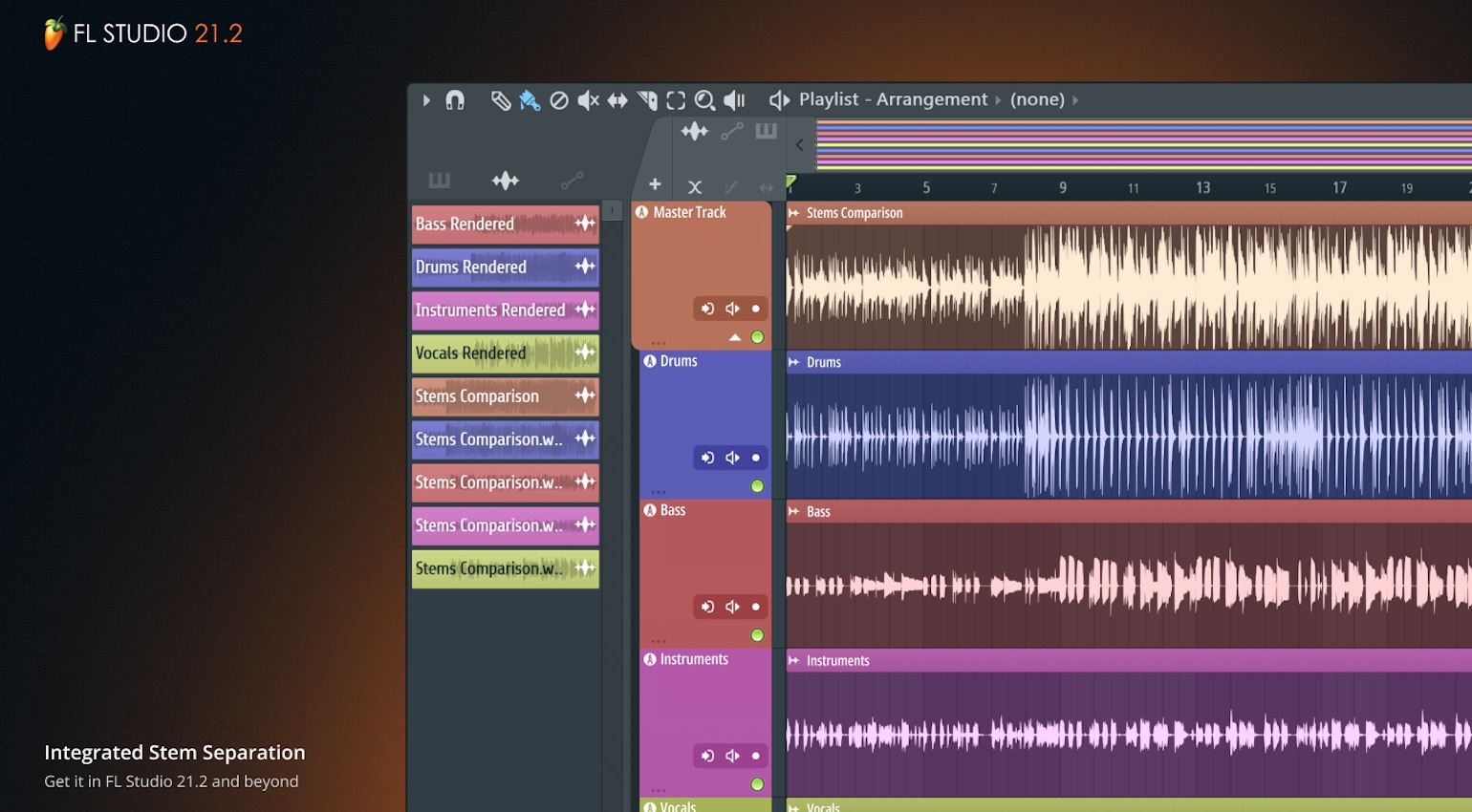Choose the Slip editing tool

tap(618, 99)
